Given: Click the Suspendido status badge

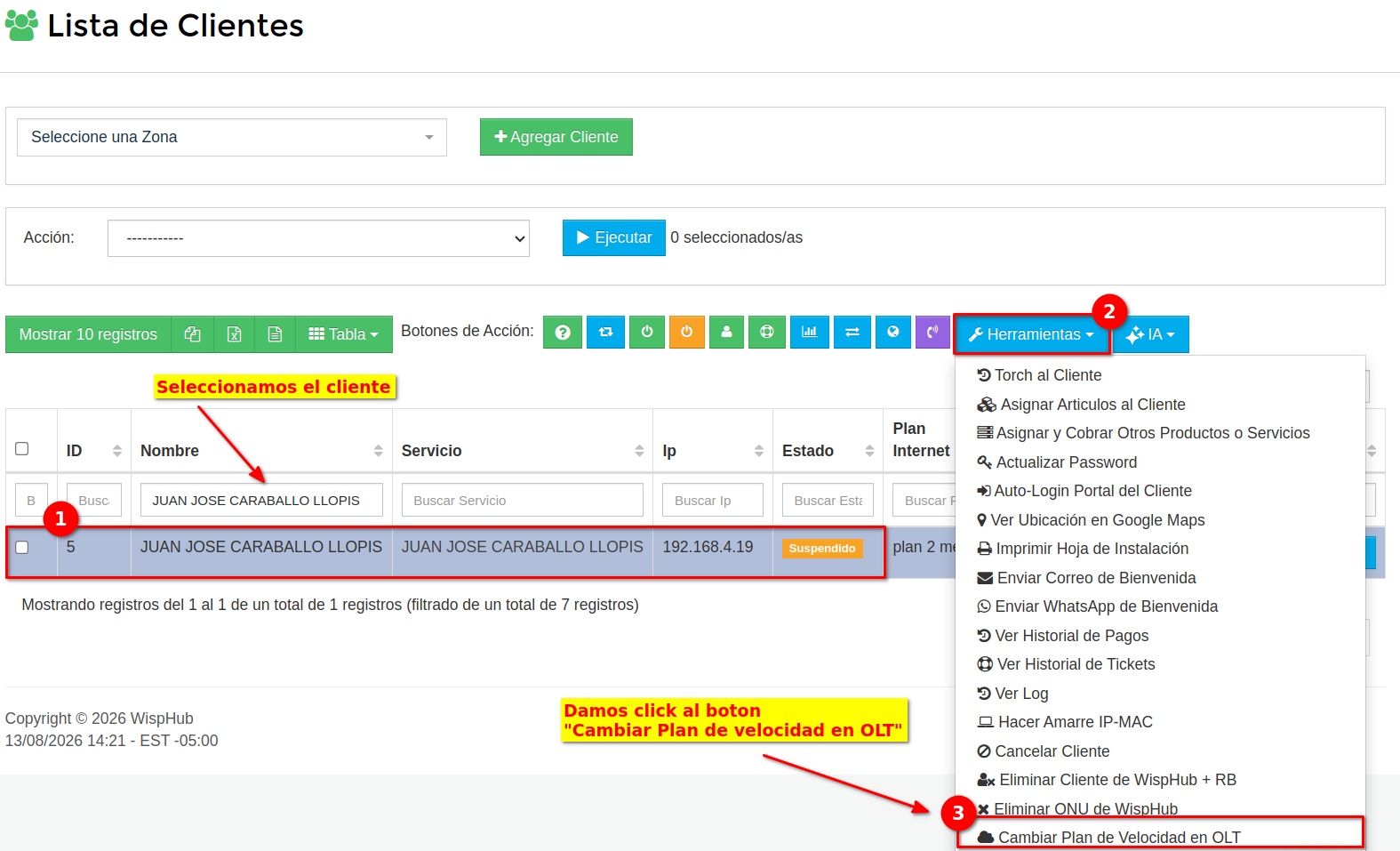Looking at the screenshot, I should coord(822,548).
